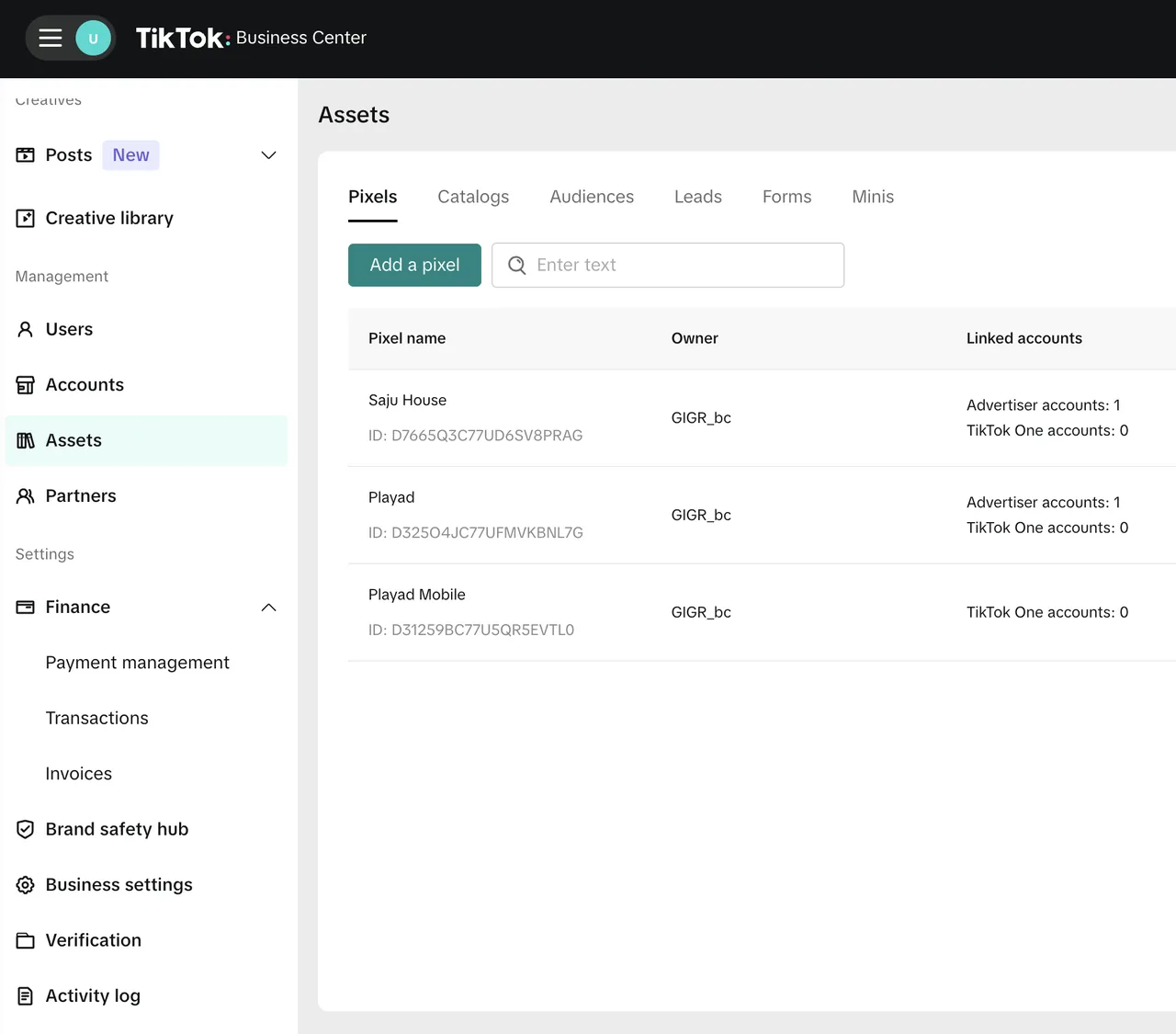Click the Activity log document icon
Viewport: 1176px width, 1034px height.
(26, 996)
